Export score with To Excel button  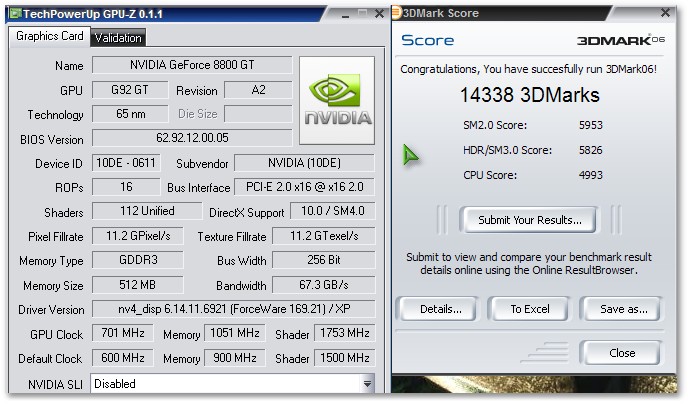(530, 309)
